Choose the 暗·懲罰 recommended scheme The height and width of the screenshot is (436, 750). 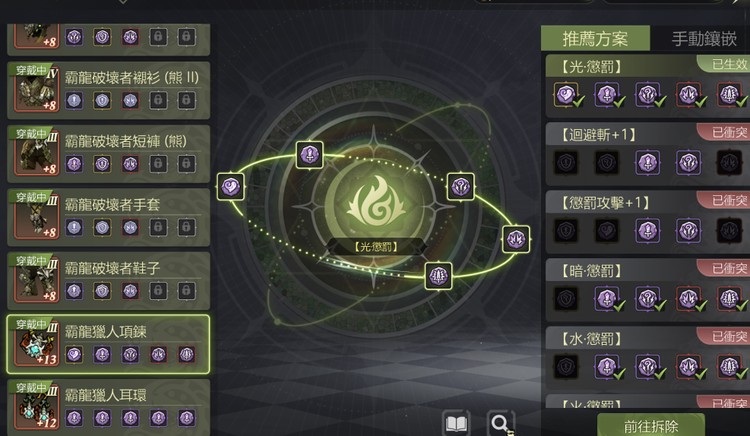pos(648,290)
